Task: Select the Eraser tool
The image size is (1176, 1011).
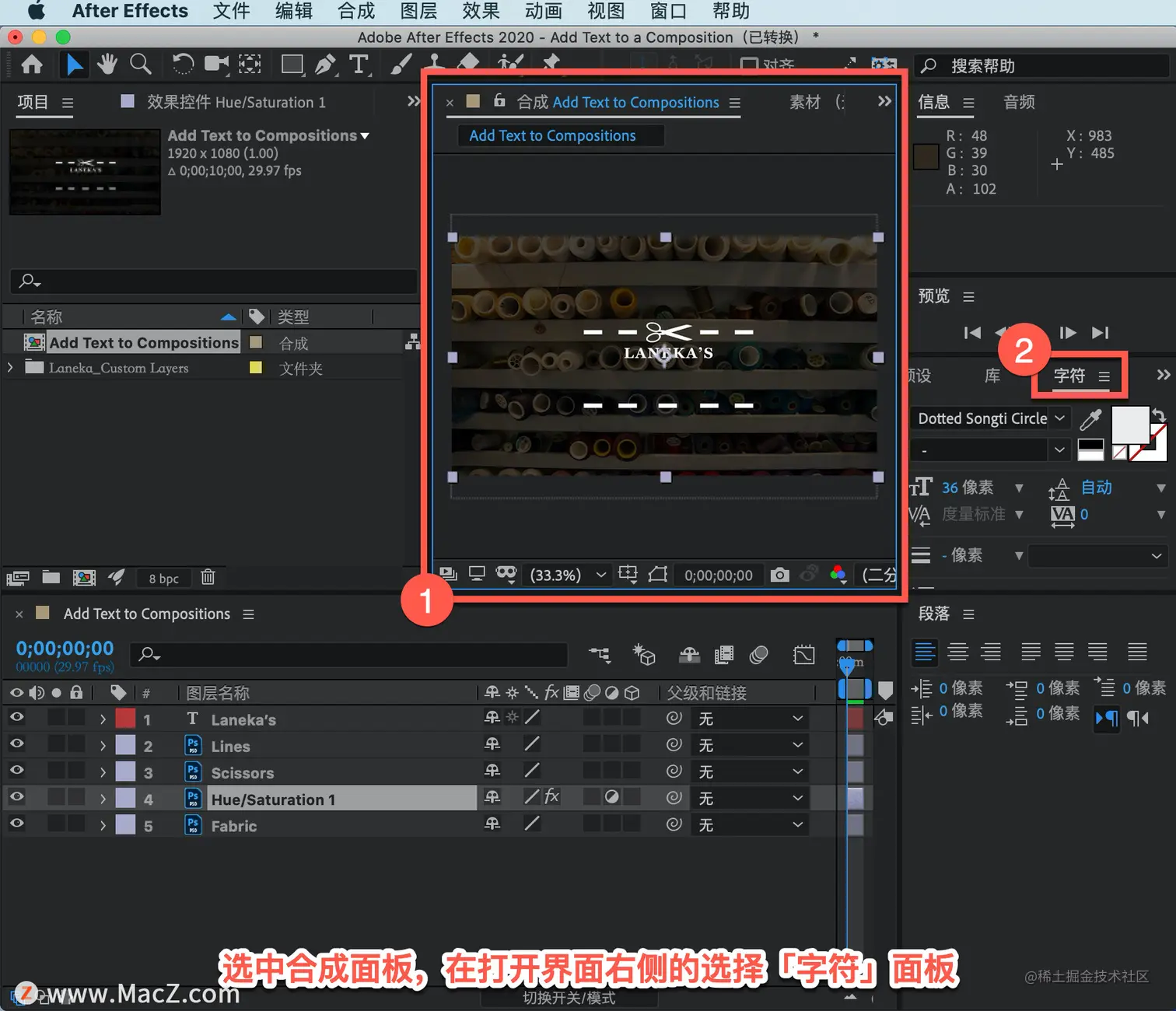Action: point(467,62)
